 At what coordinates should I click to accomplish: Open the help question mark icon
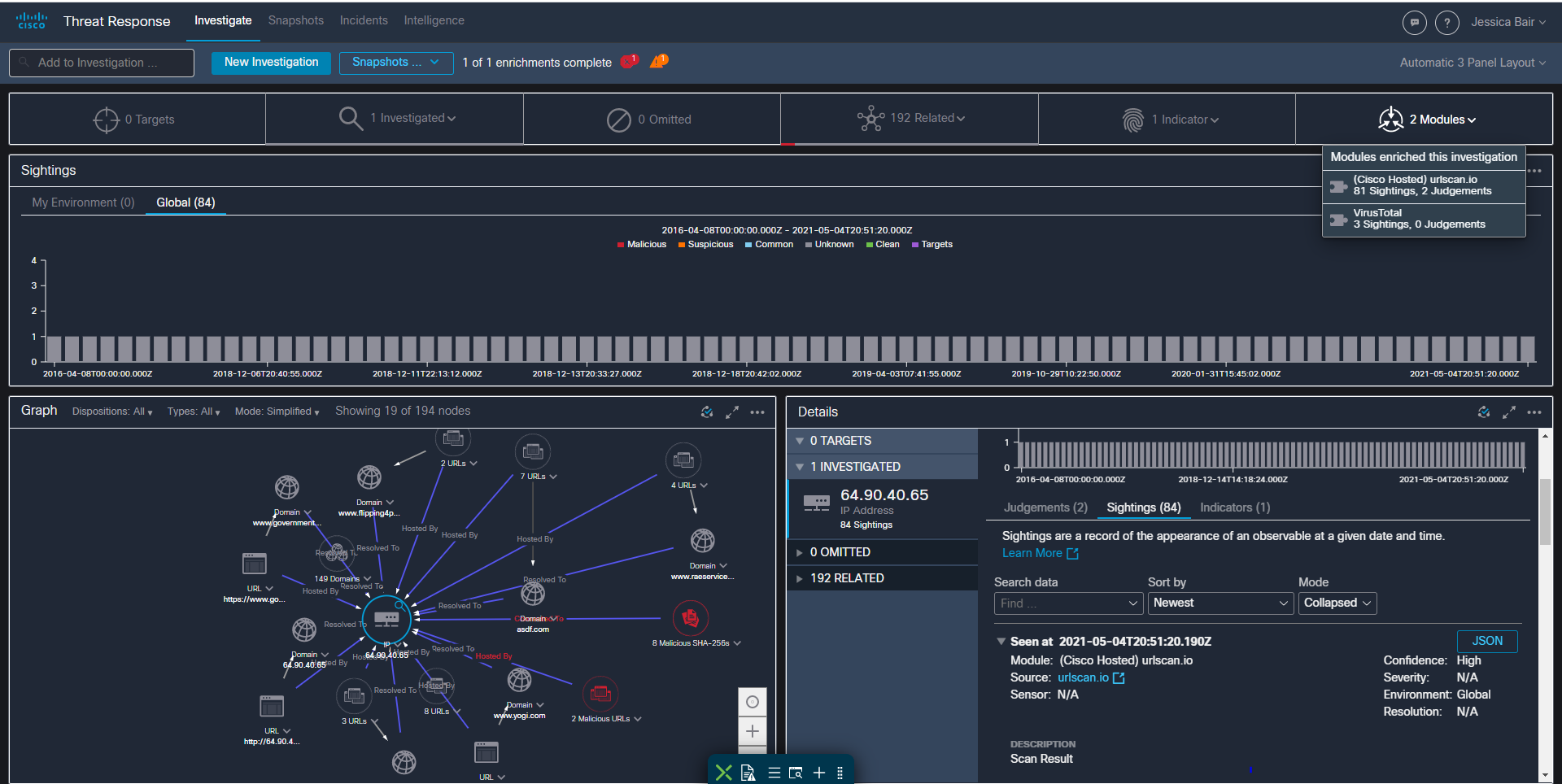(x=1446, y=23)
